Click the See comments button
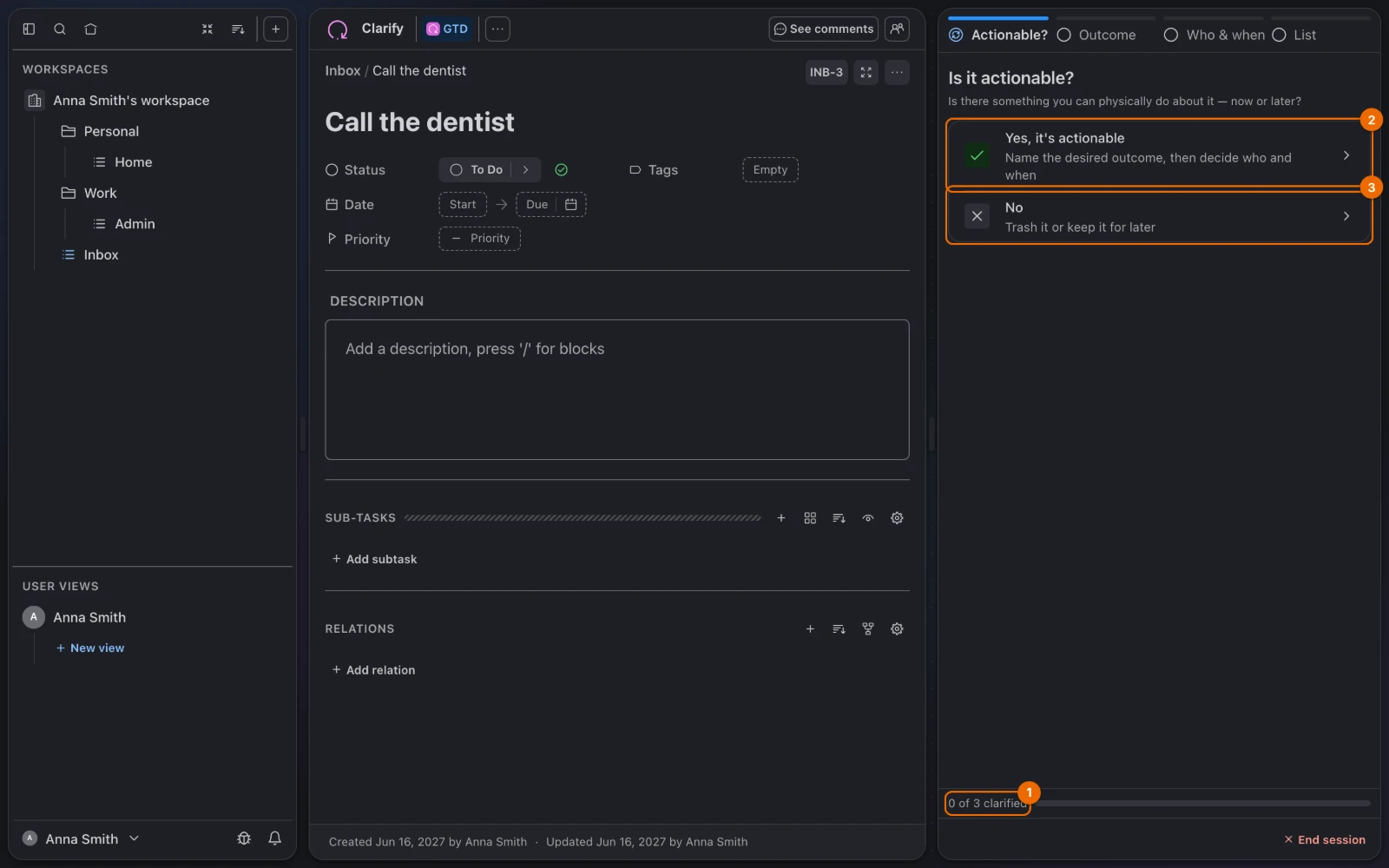 click(823, 29)
